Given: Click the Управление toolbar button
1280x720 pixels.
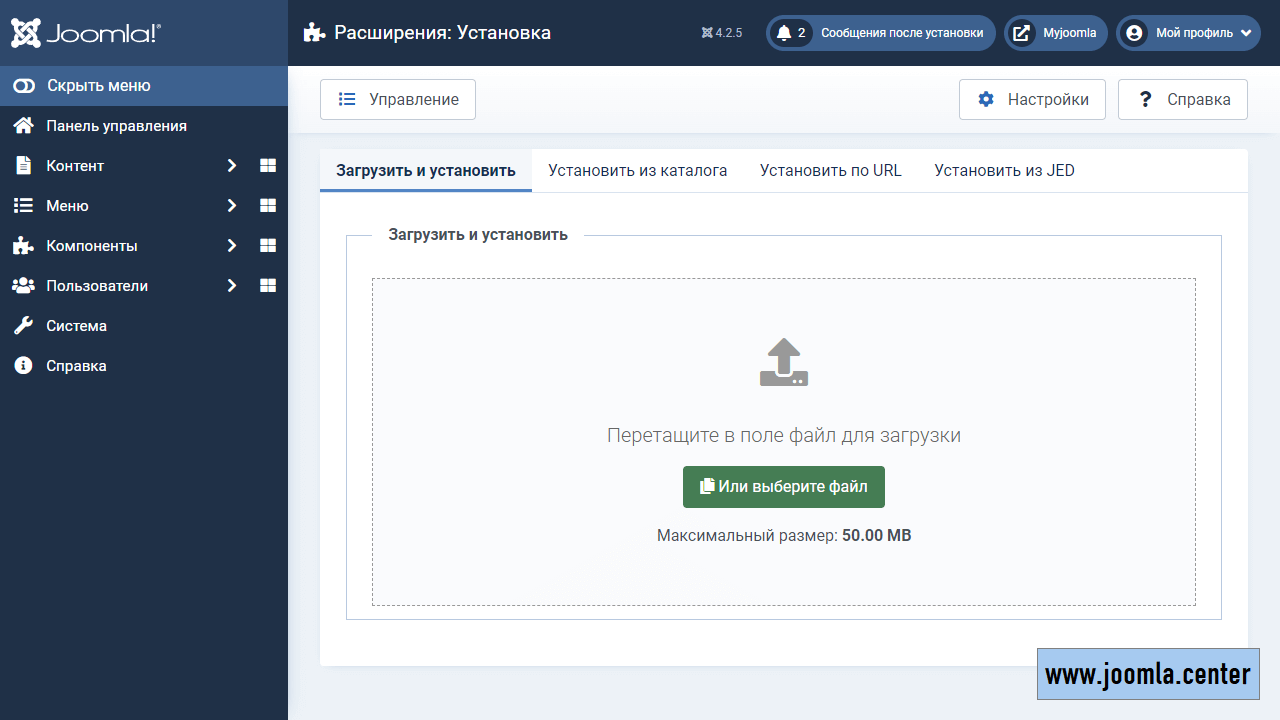Looking at the screenshot, I should pyautogui.click(x=398, y=100).
